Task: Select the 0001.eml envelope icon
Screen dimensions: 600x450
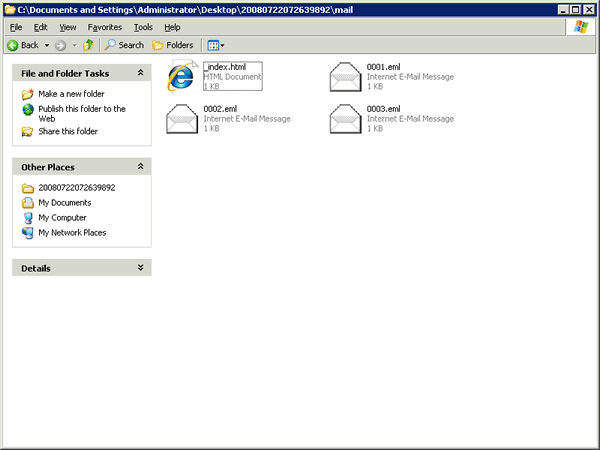Action: [x=345, y=77]
